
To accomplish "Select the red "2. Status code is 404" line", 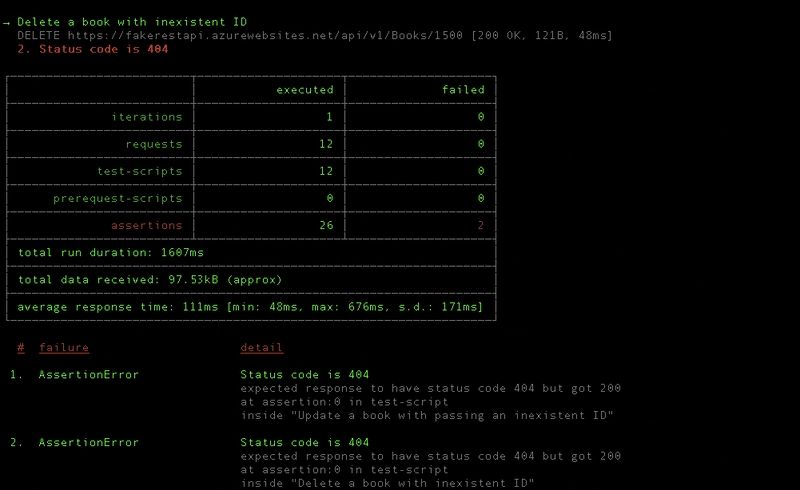I will click(x=93, y=49).
